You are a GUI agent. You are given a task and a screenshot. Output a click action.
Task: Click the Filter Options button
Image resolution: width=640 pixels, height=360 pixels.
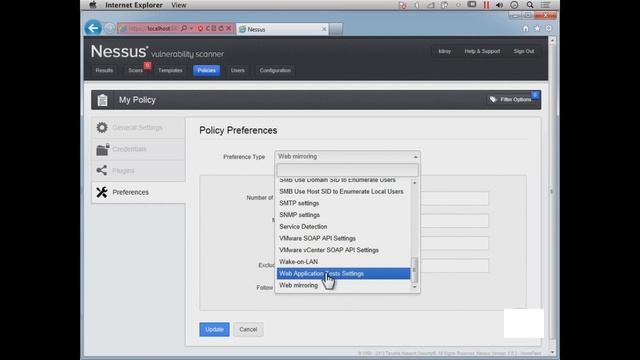(513, 100)
